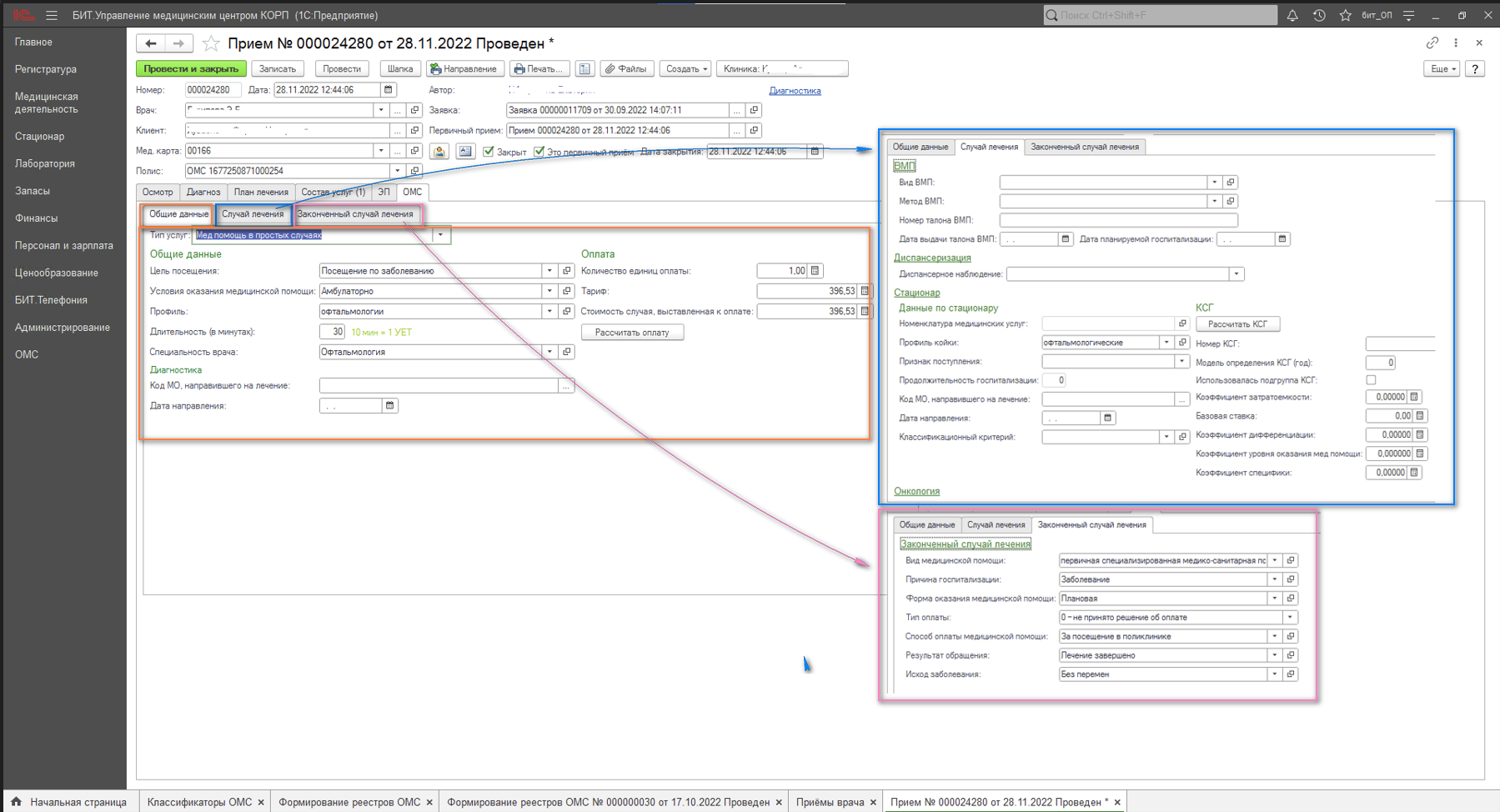Screen dimensions: 1500x812
Task: Expand the Профиль dropdown
Action: click(549, 311)
